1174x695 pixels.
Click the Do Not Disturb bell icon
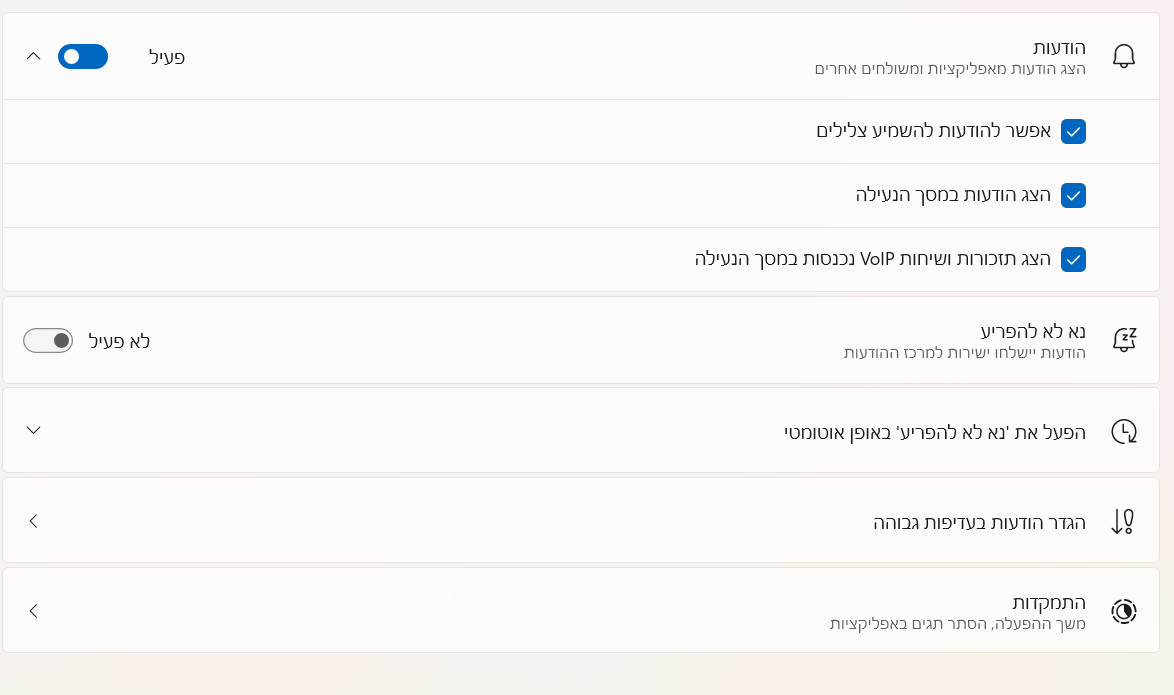point(1124,340)
